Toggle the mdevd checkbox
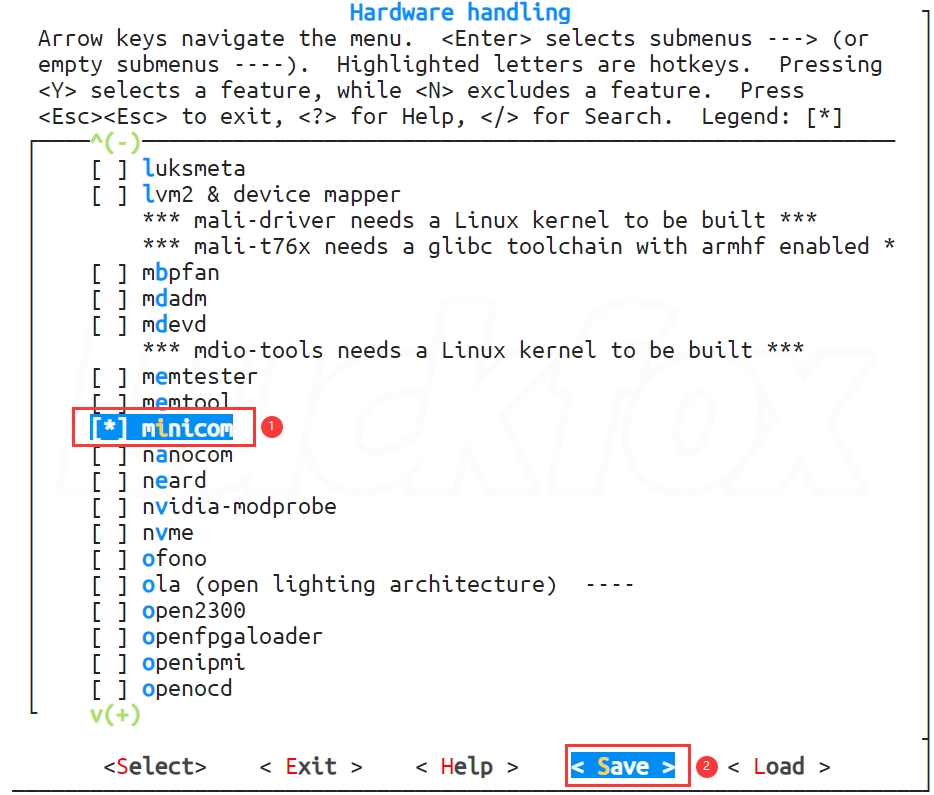934x795 pixels. [149, 325]
